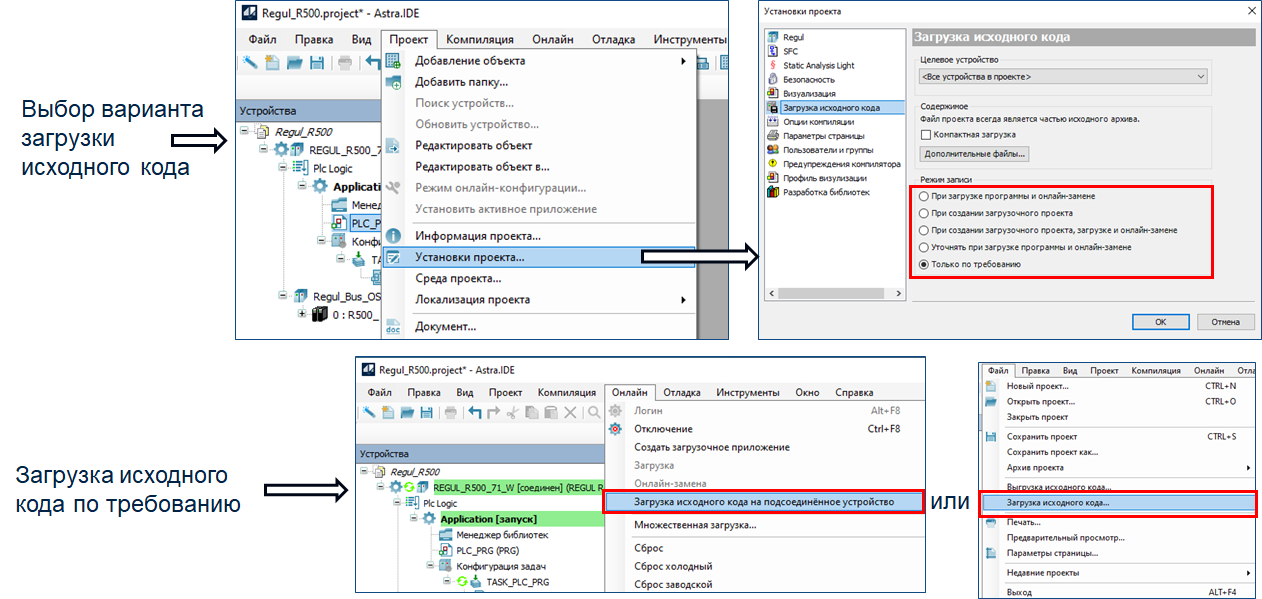Viewport: 1262px width, 599px height.
Task: Click the scissors Cut icon in toolbar
Action: (512, 412)
